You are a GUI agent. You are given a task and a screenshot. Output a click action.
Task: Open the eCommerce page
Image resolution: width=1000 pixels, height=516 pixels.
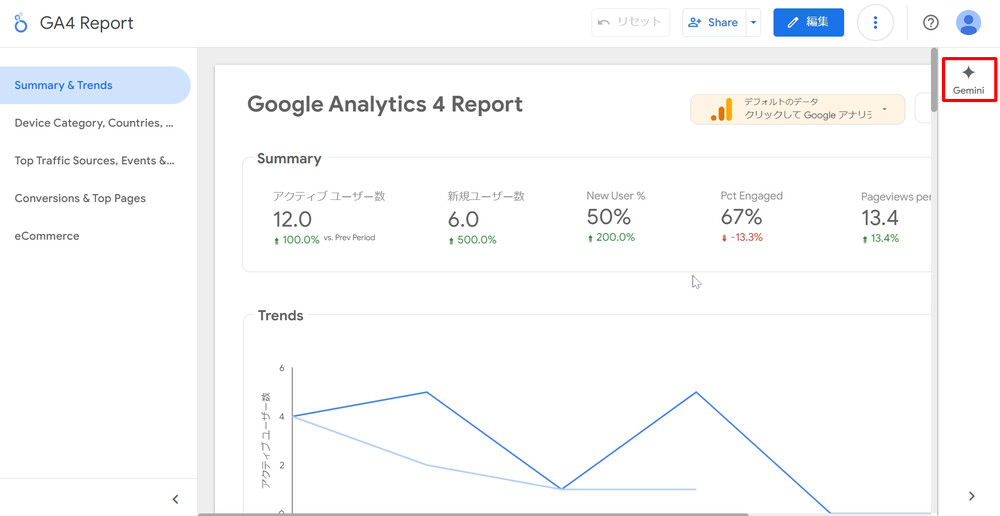[x=47, y=236]
